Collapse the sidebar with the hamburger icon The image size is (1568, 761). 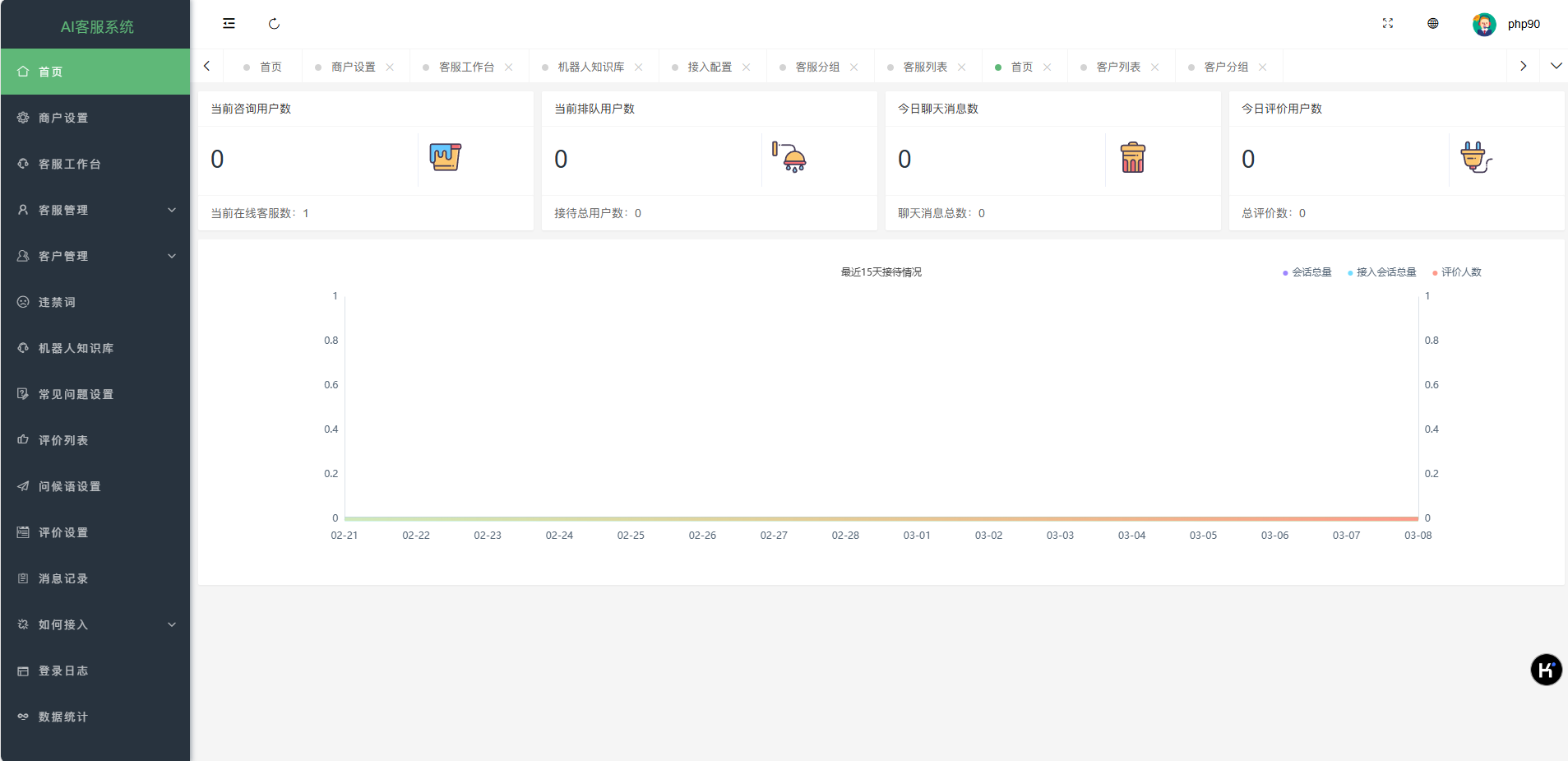point(229,24)
